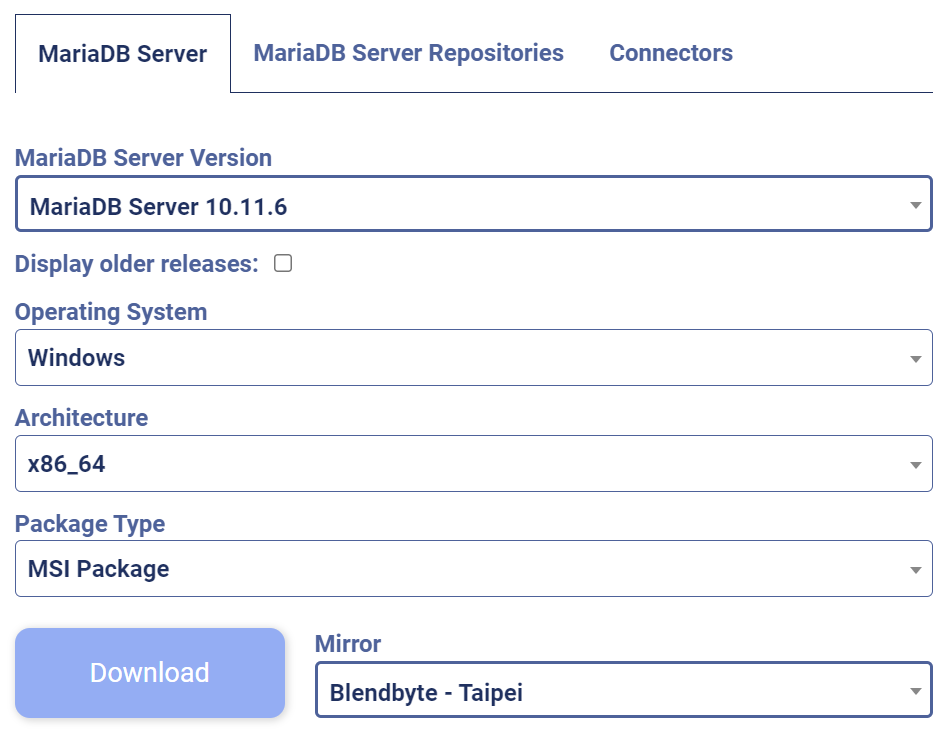The width and height of the screenshot is (949, 732).
Task: Expand the Package Type selector
Action: [472, 568]
